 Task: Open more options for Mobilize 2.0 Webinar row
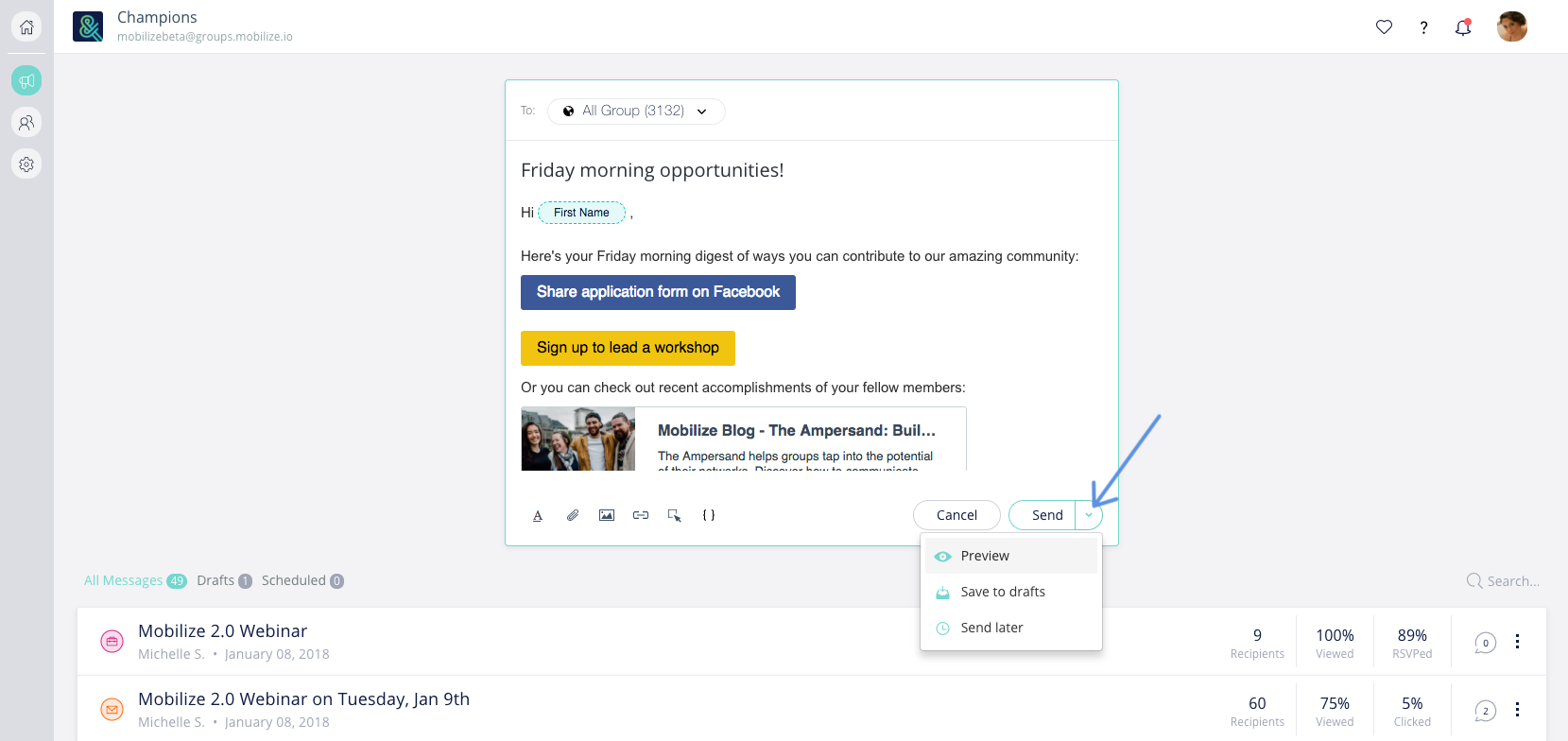pos(1517,642)
